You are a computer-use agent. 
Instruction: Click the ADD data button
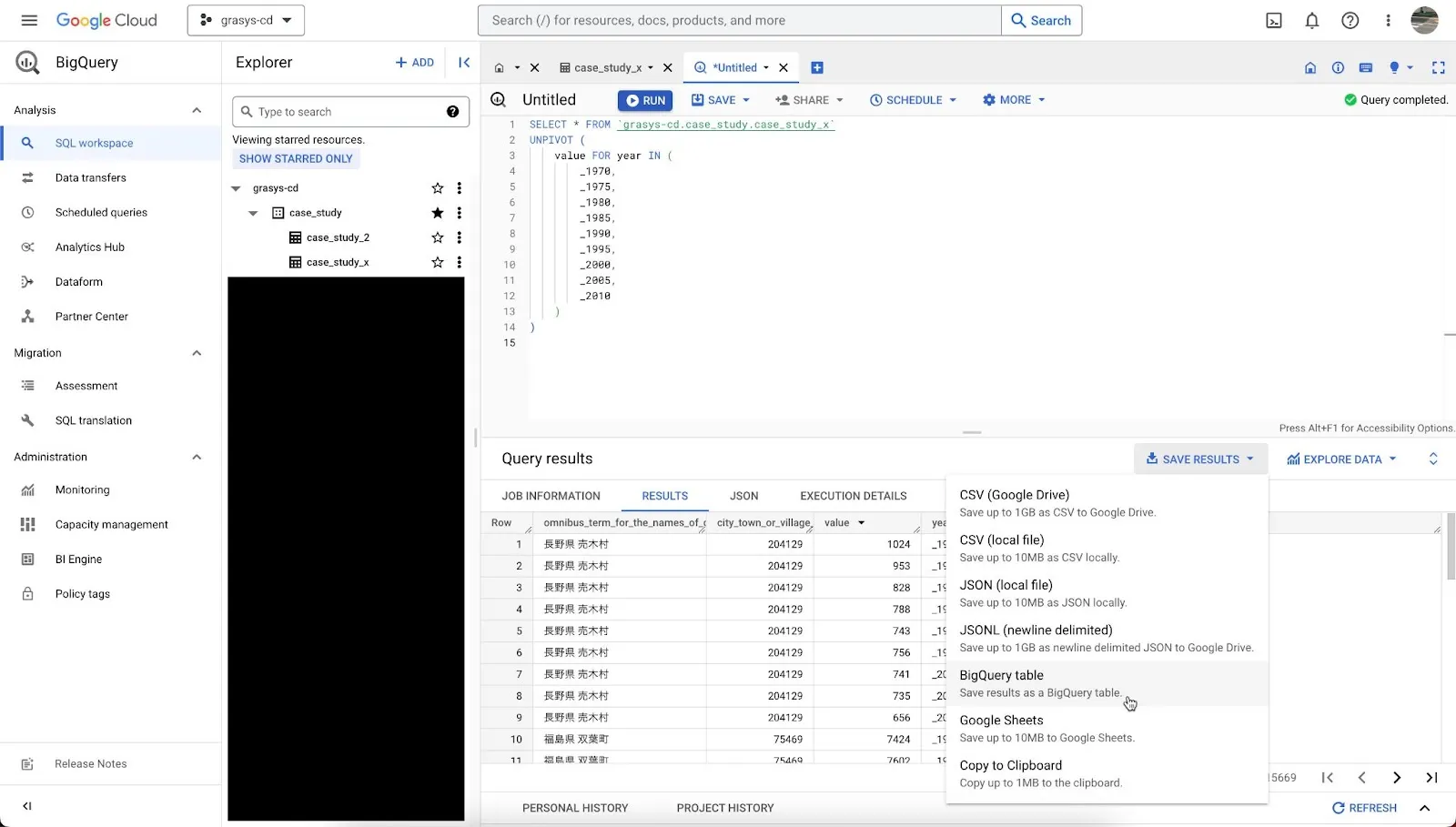point(414,62)
